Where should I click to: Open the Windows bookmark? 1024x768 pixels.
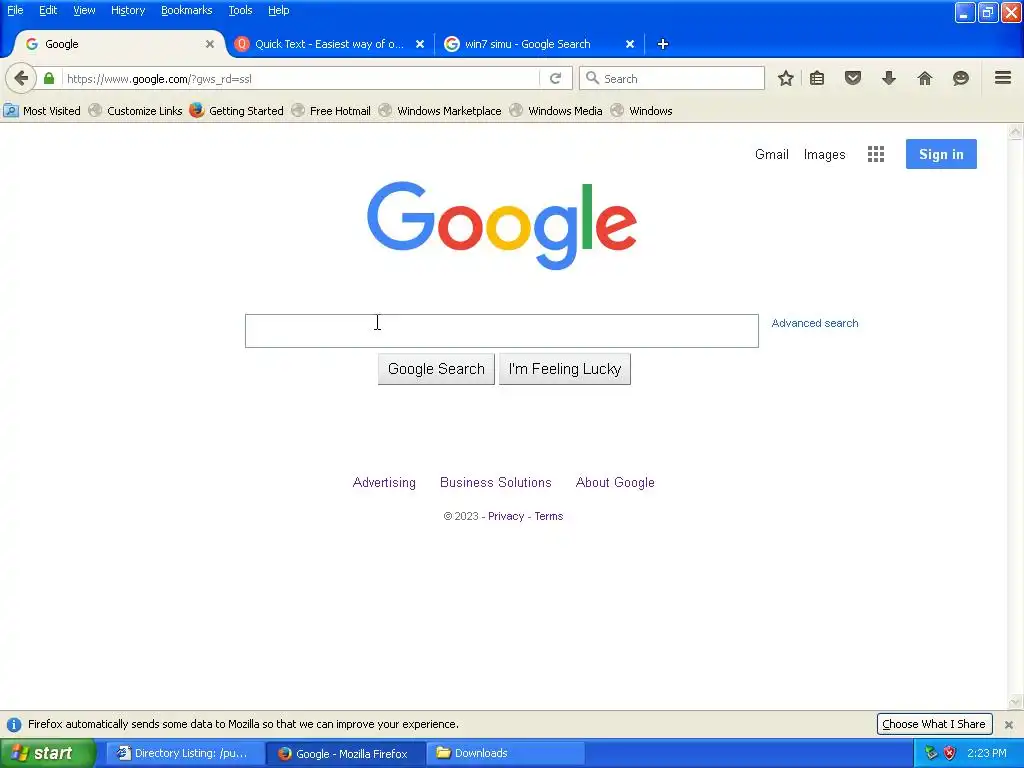[x=641, y=110]
